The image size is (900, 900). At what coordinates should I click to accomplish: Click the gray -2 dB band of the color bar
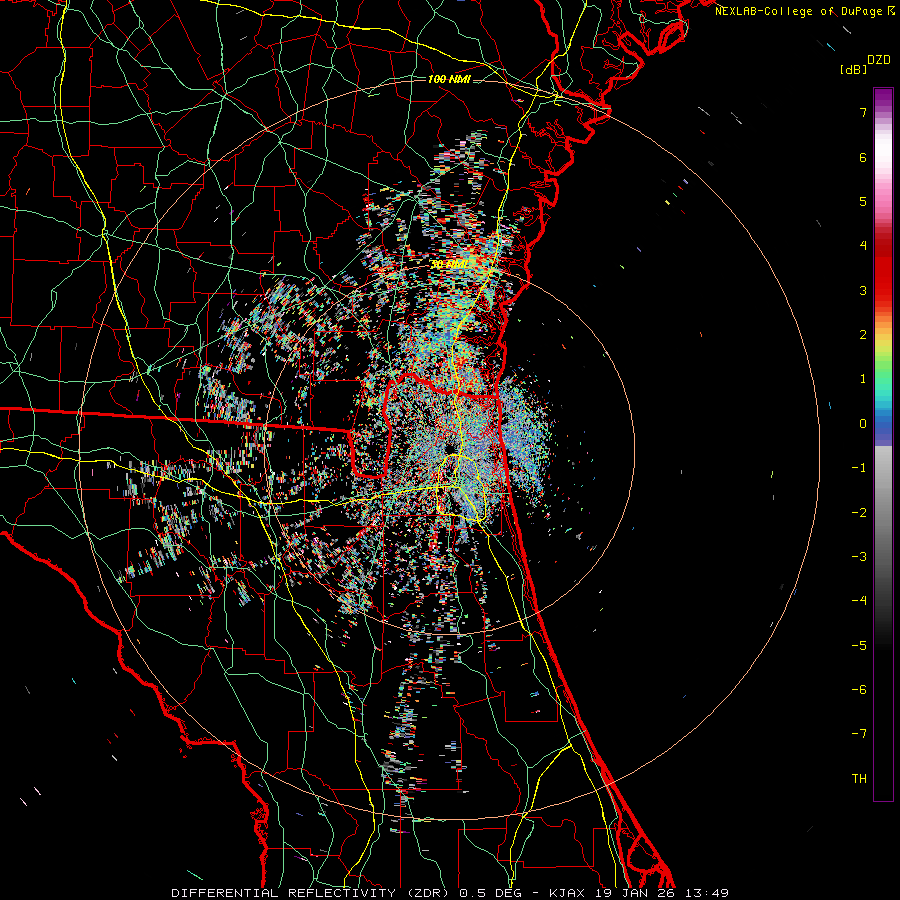click(x=883, y=512)
